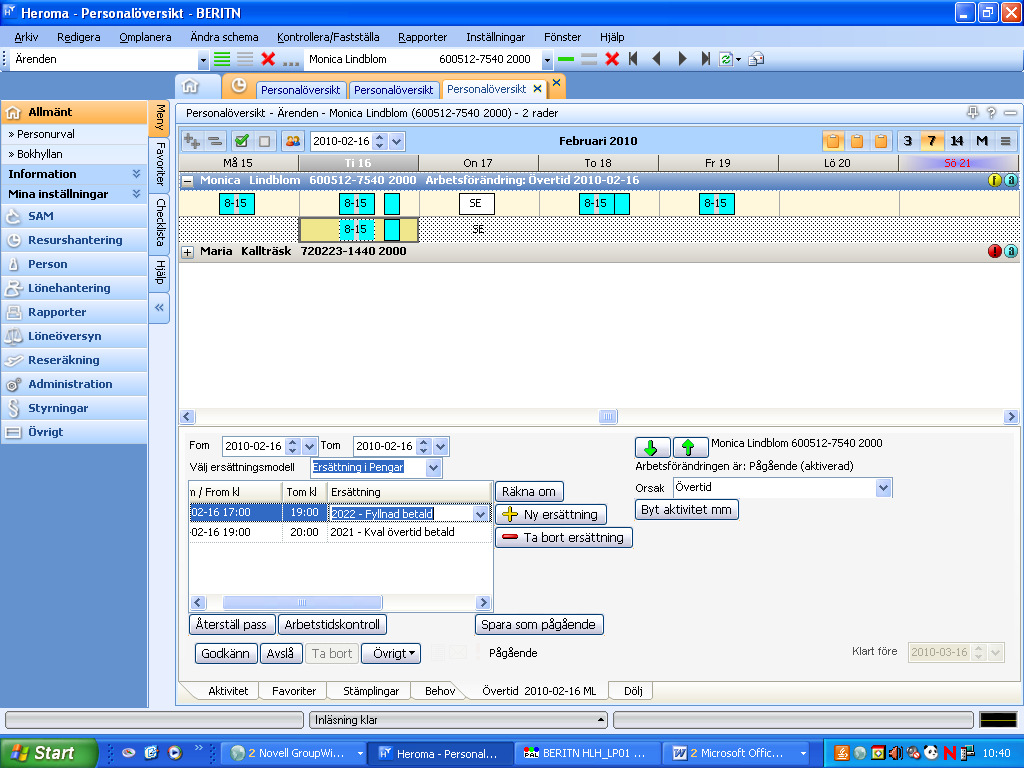Switch to the Aktivitet tab
The height and width of the screenshot is (768, 1024).
coord(228,691)
